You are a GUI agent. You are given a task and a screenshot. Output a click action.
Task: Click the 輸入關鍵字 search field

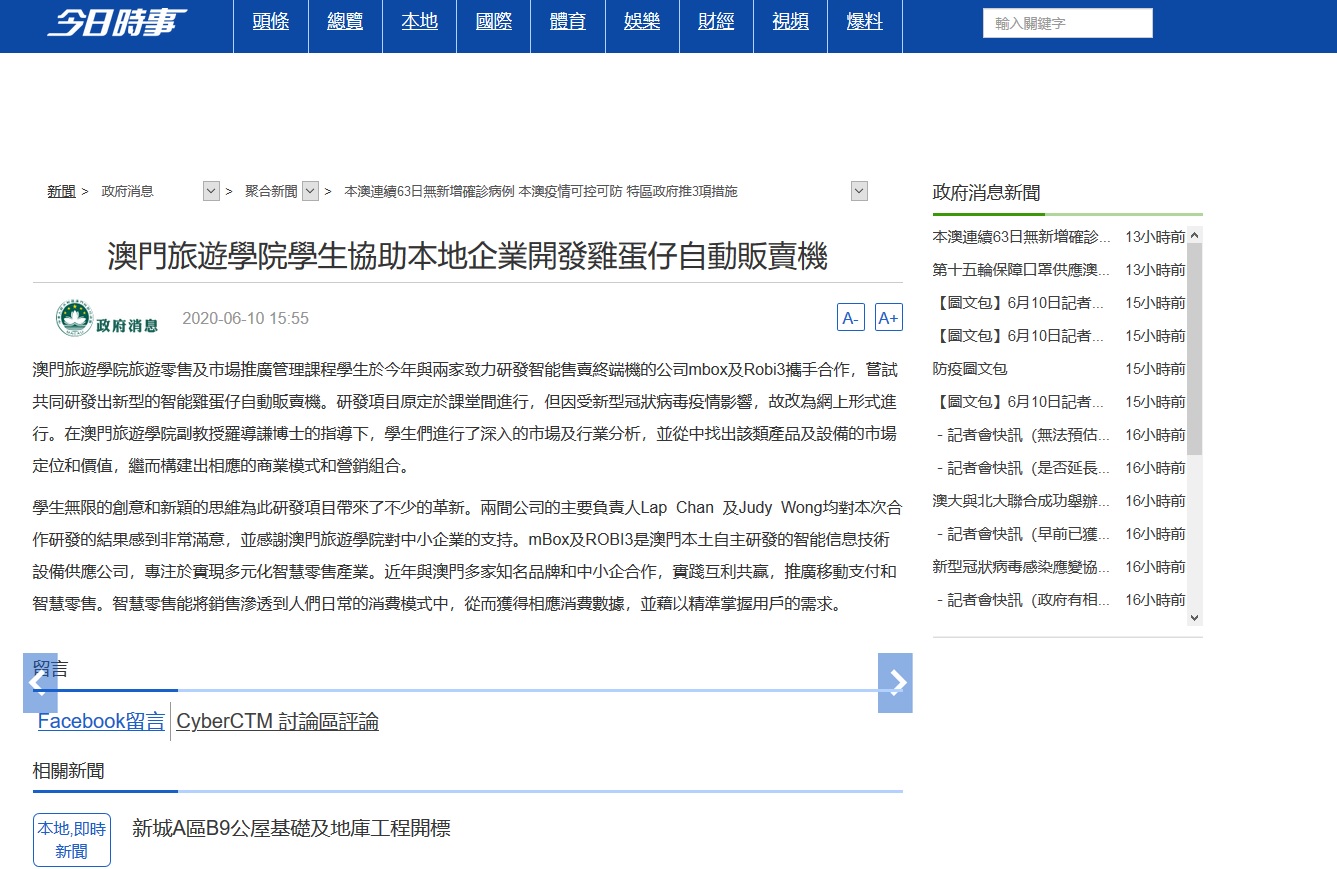click(1067, 24)
